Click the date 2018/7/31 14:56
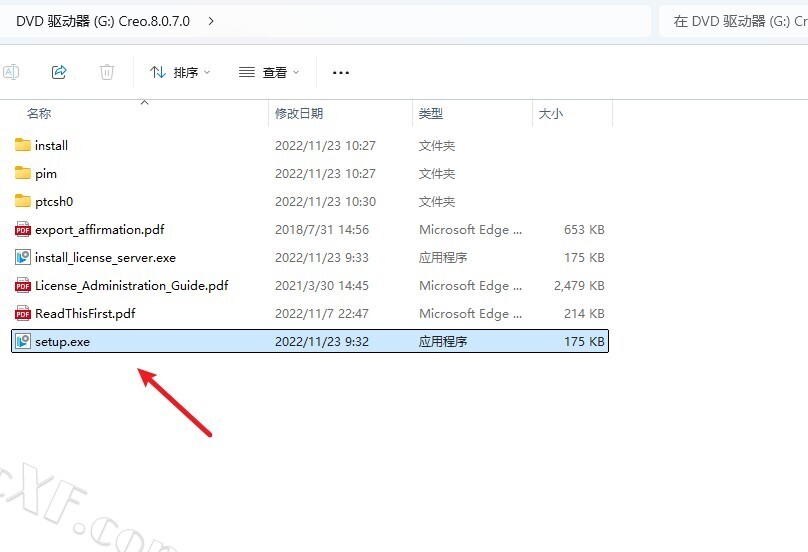808x552 pixels. click(322, 229)
